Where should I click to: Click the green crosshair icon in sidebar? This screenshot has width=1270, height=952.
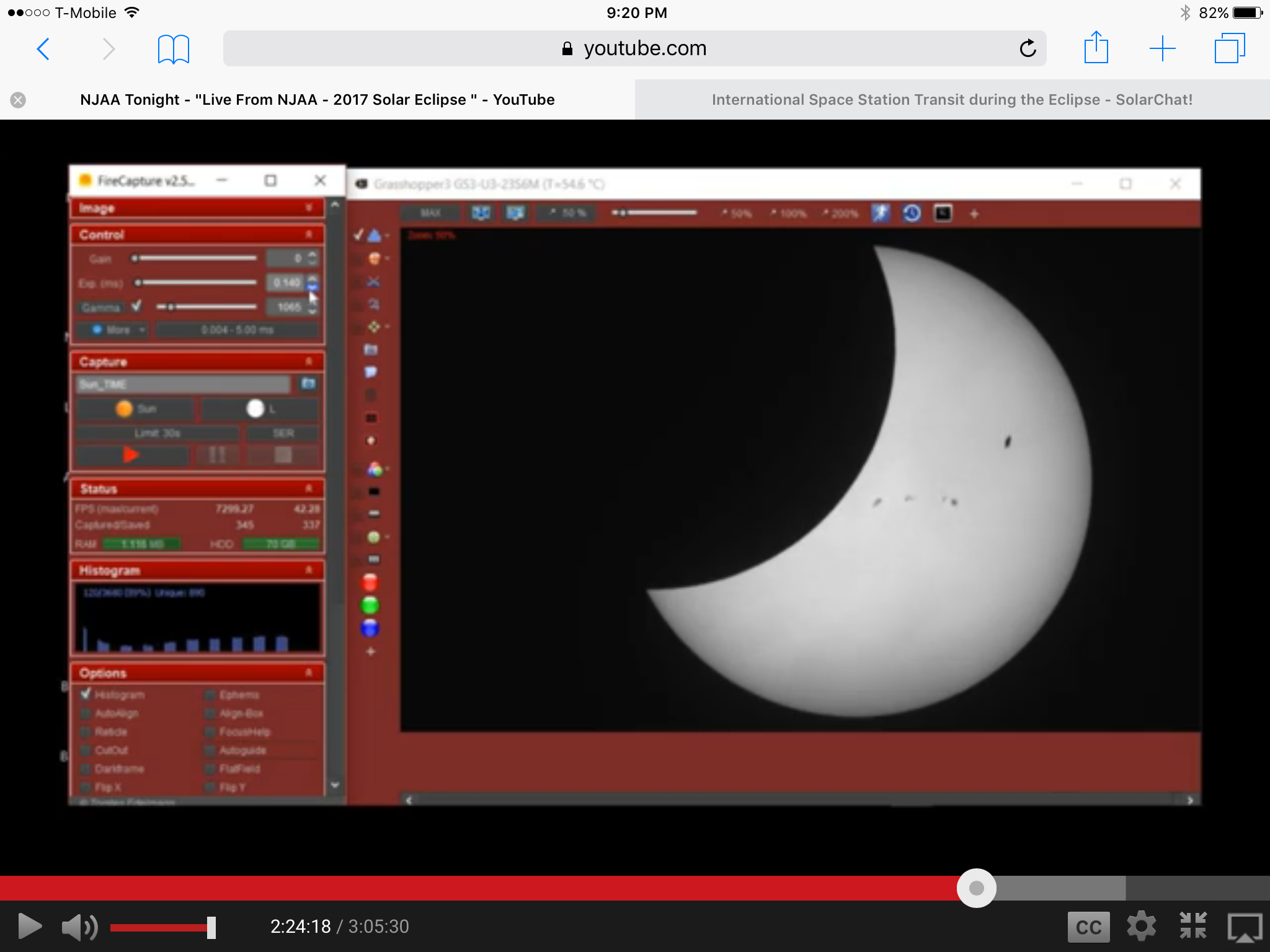373,327
